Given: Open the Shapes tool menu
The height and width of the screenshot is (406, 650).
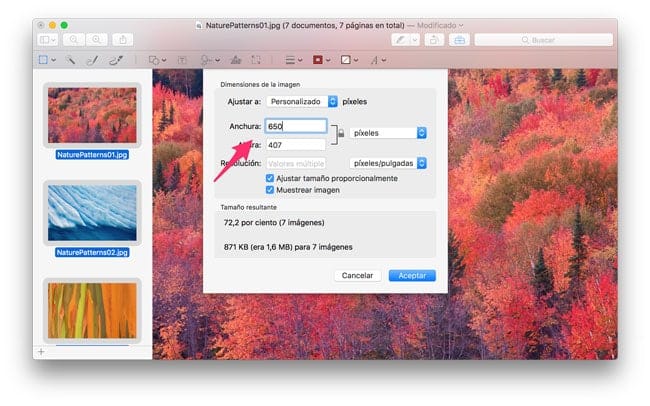Looking at the screenshot, I should [157, 60].
